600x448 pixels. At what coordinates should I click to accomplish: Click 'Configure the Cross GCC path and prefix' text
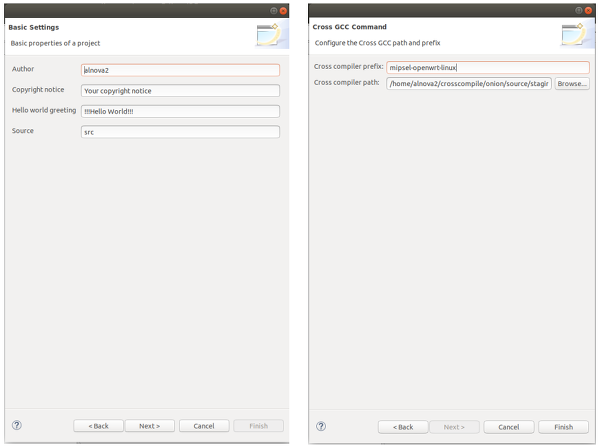(377, 43)
